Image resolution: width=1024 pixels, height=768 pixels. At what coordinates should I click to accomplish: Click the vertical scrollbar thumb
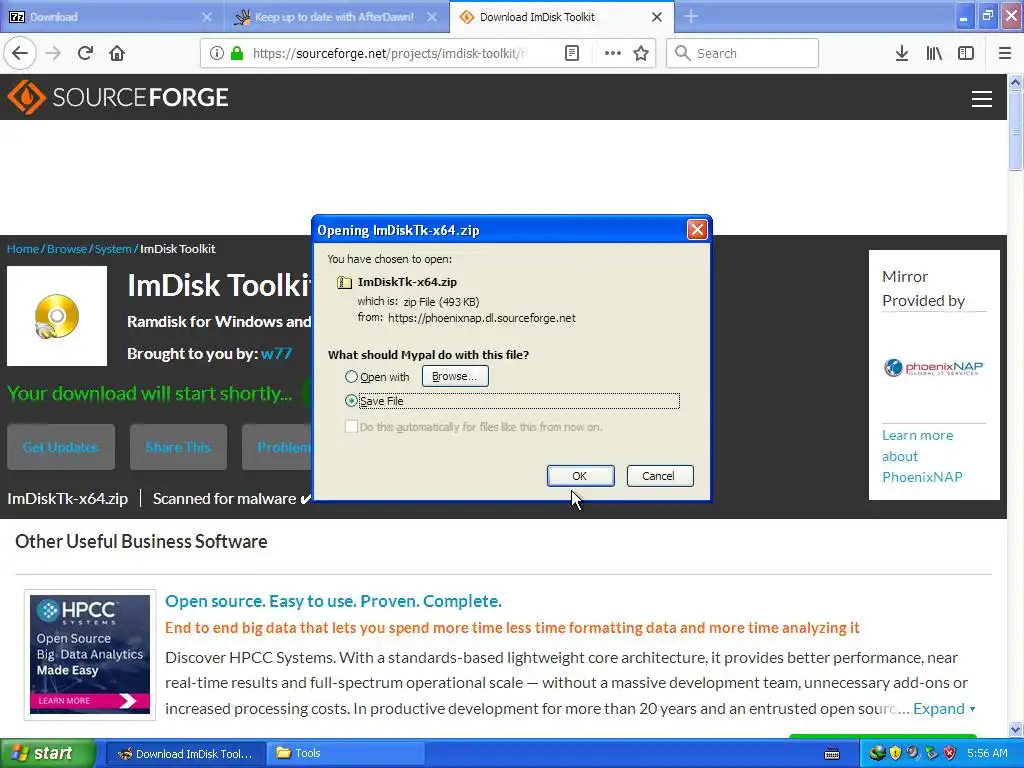(1015, 131)
